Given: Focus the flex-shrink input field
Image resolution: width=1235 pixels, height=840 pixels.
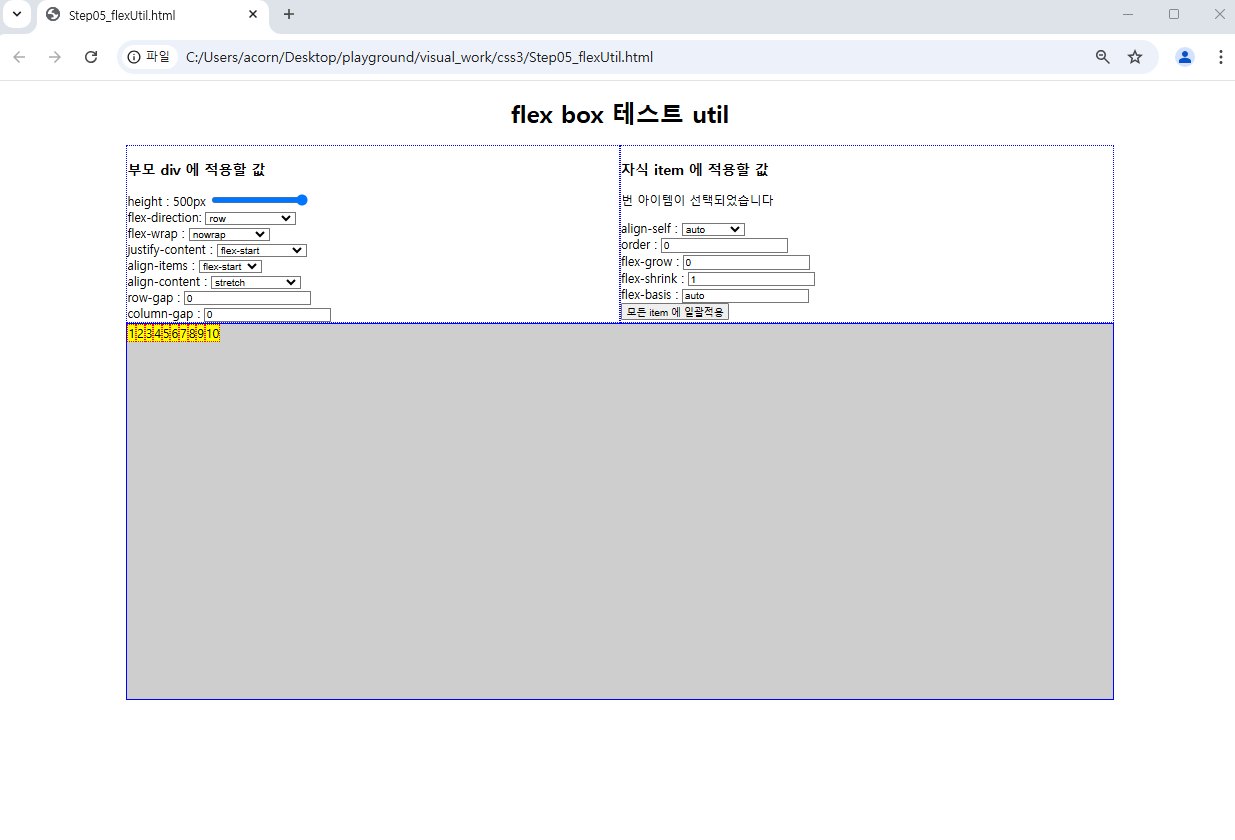Looking at the screenshot, I should coord(751,279).
